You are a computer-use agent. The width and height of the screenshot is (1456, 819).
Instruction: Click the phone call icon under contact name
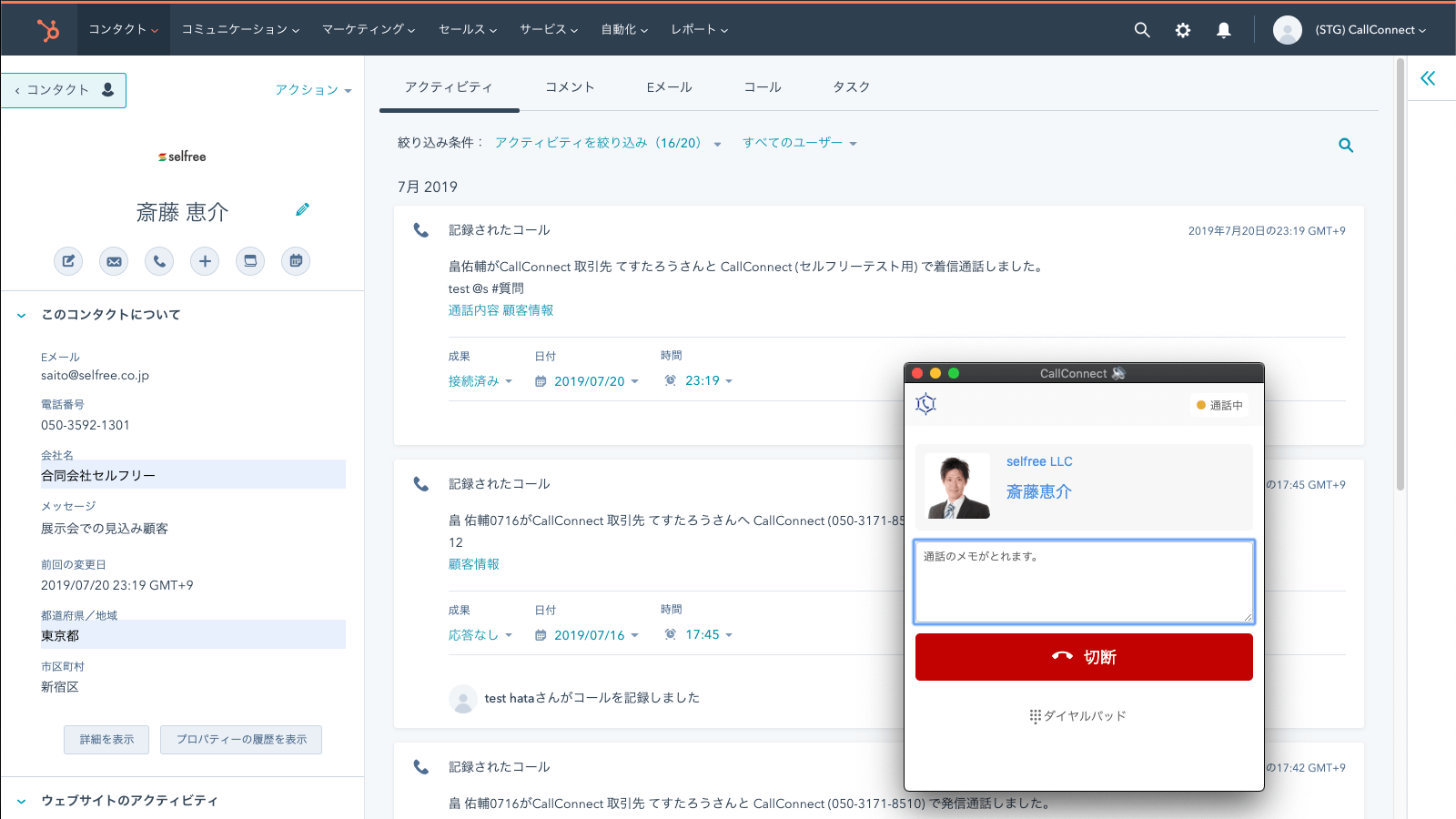pos(159,261)
